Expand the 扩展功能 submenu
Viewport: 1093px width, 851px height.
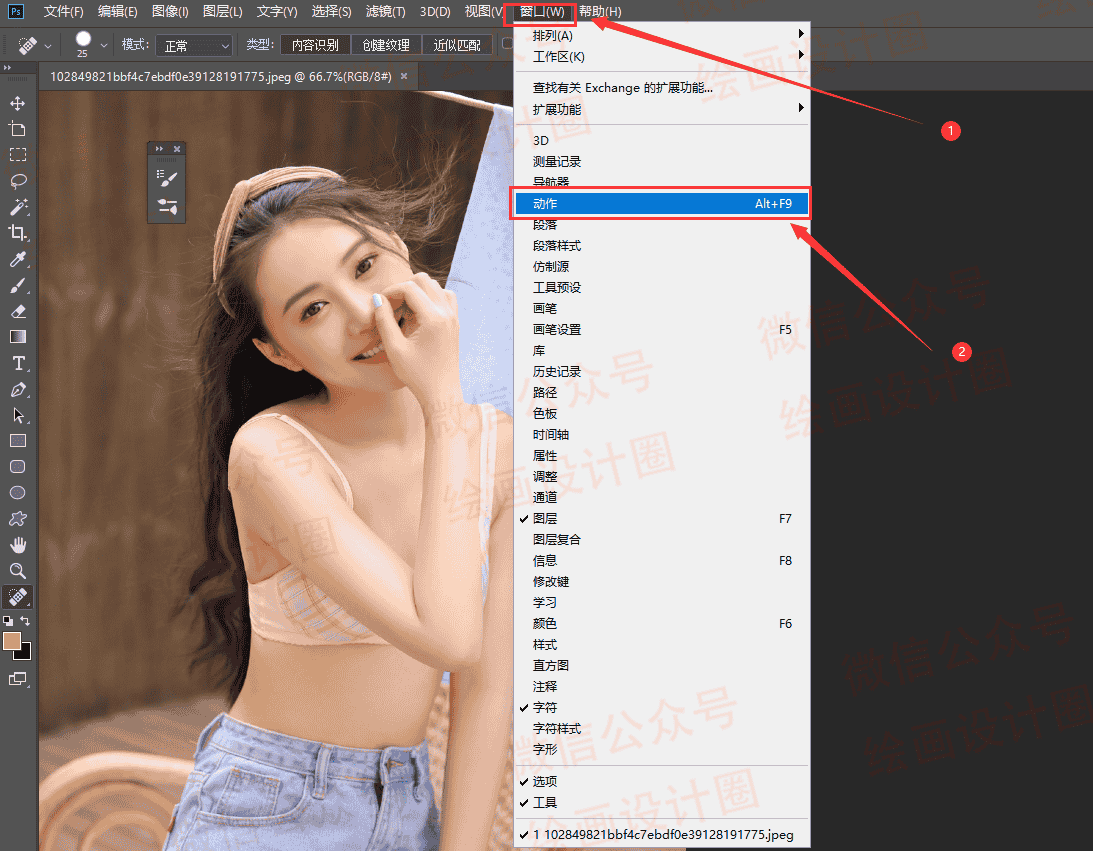tap(661, 109)
